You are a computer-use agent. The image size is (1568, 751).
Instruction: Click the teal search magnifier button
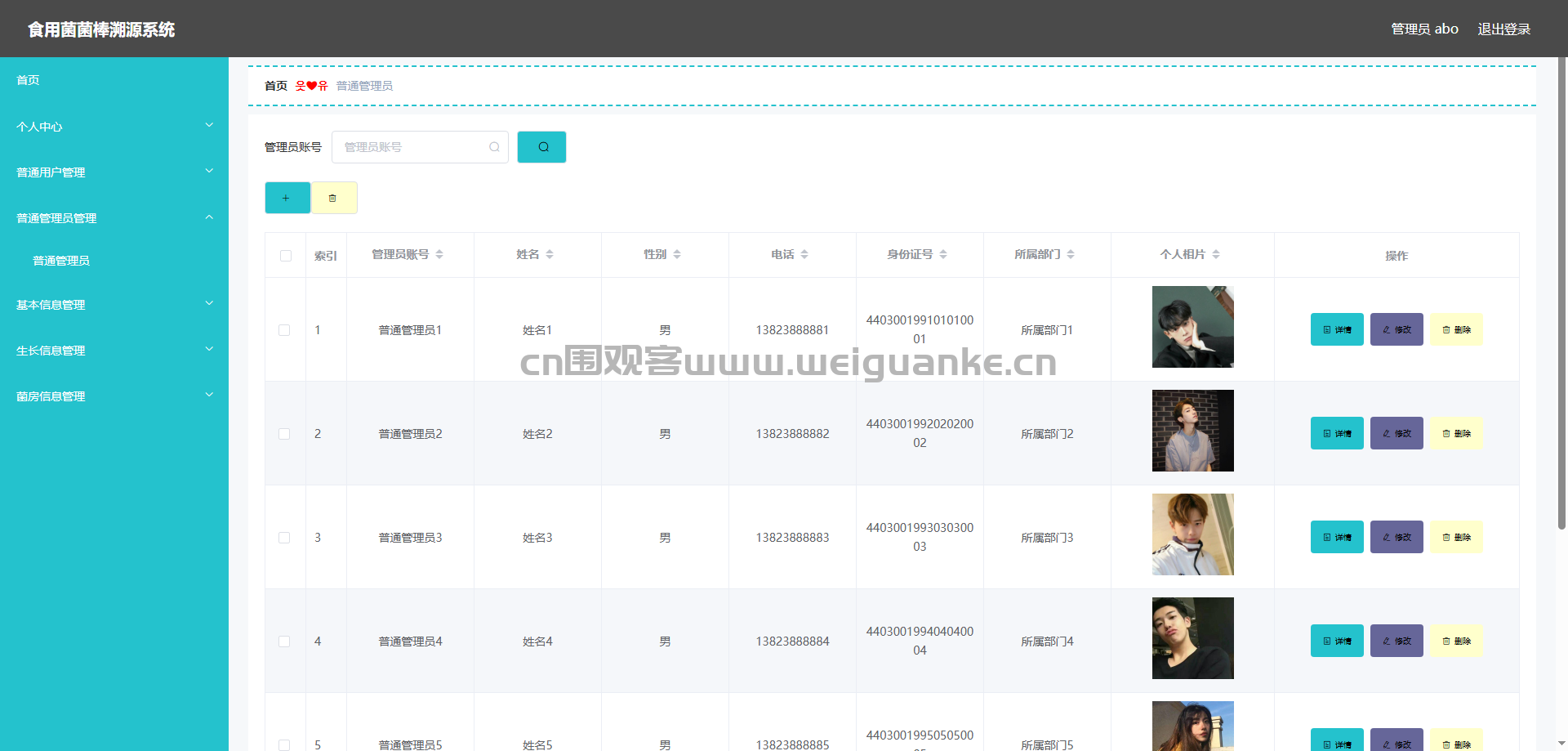[541, 147]
